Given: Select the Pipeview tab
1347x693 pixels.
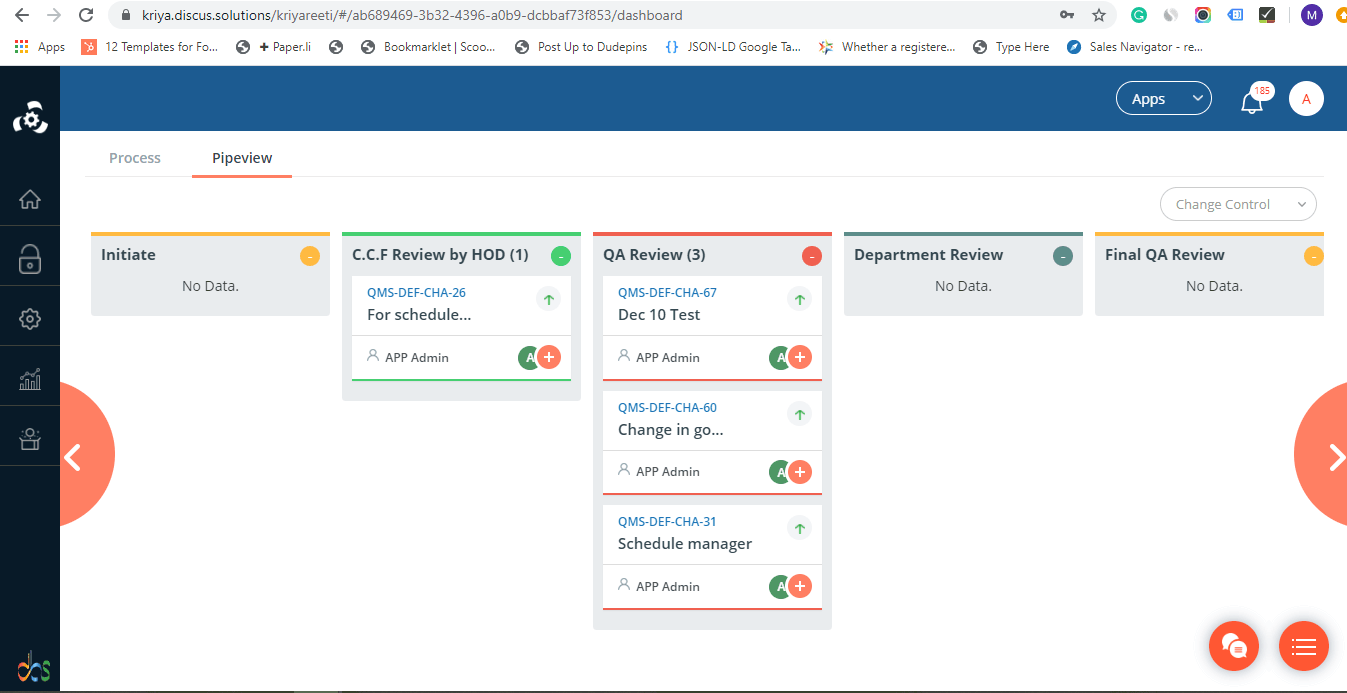Looking at the screenshot, I should pyautogui.click(x=241, y=157).
